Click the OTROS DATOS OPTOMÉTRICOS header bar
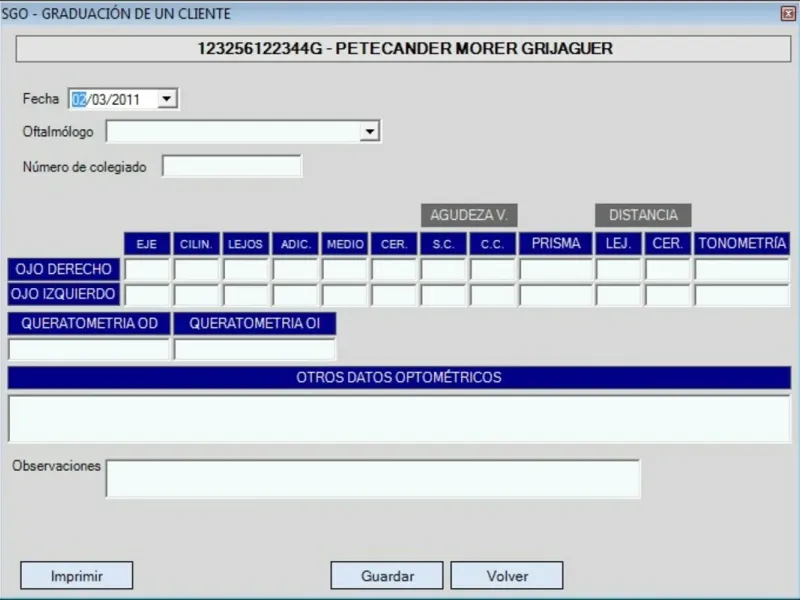 tap(399, 377)
